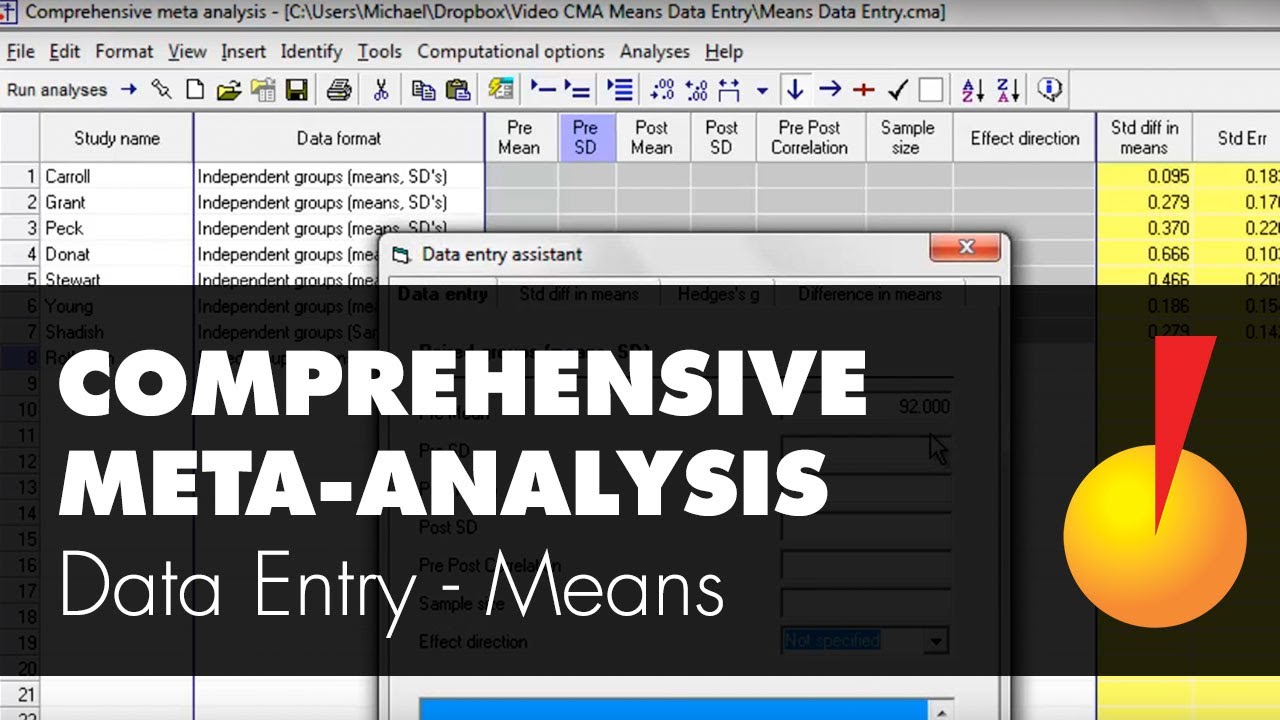Click the blue right arrow toolbar icon

pos(829,90)
